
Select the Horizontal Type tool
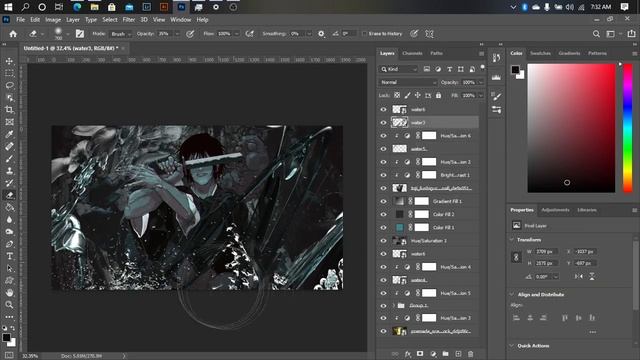pos(9,256)
